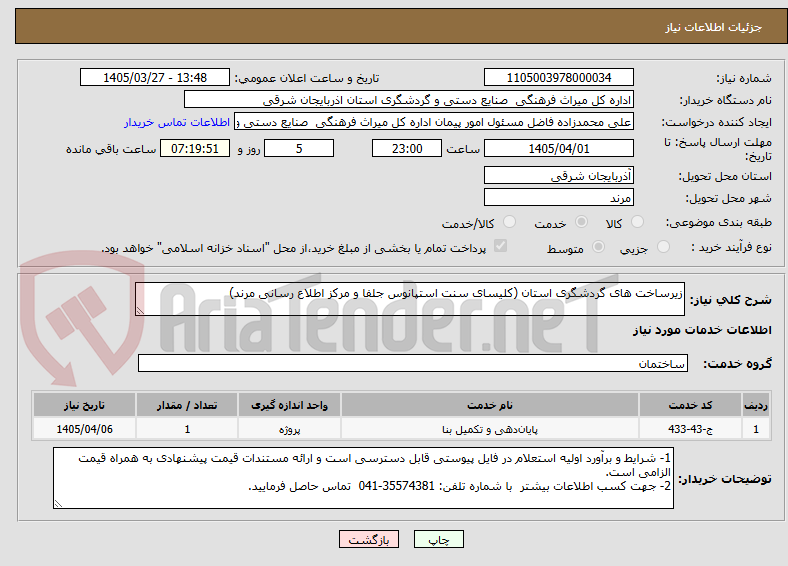Click the quantity cell showing 1
The height and width of the screenshot is (566, 788).
pos(187,429)
